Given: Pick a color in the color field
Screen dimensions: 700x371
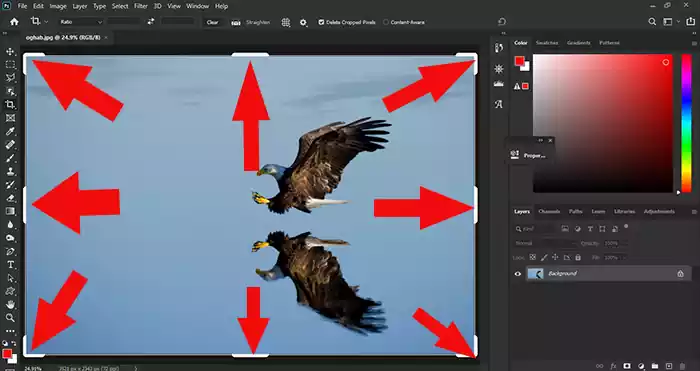Looking at the screenshot, I should coord(603,123).
